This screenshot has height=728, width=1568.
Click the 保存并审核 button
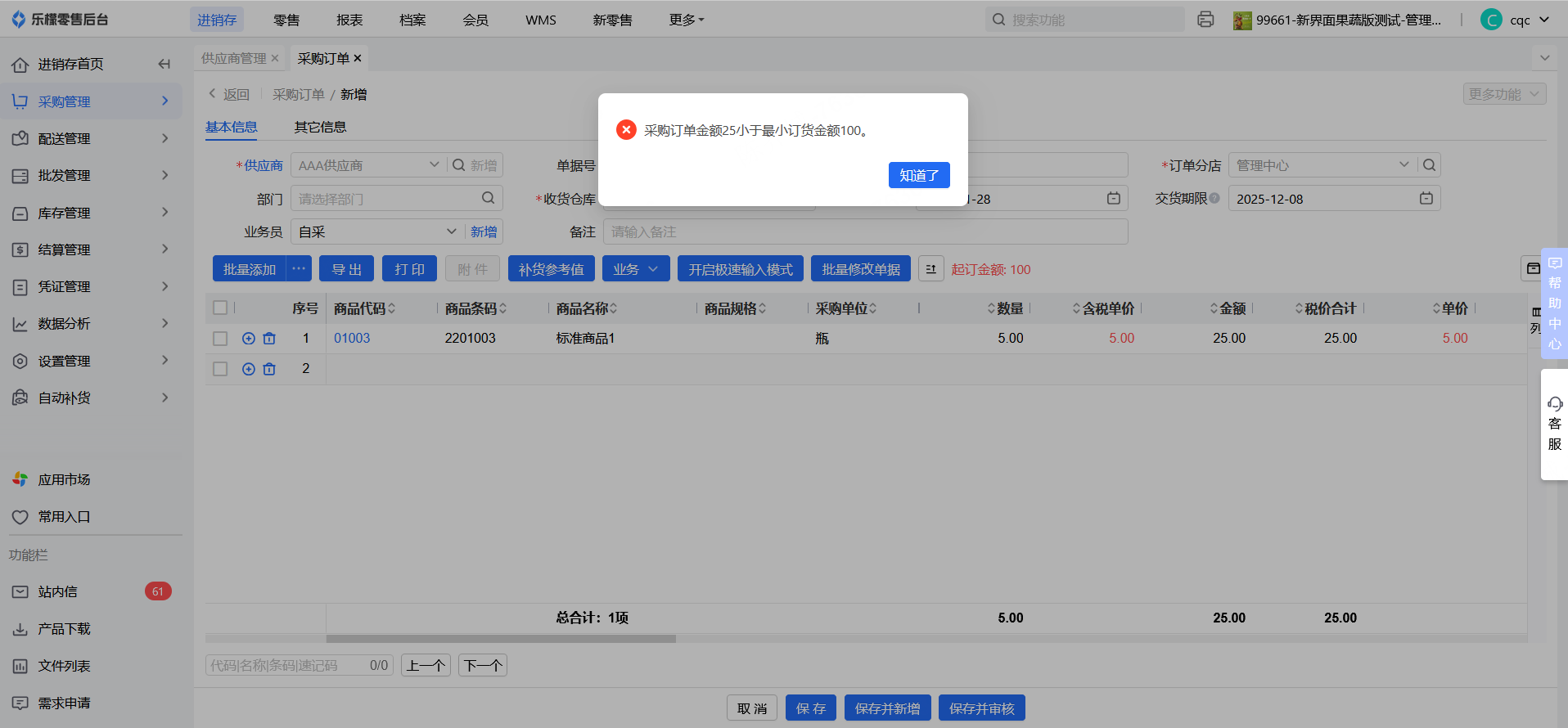(981, 708)
